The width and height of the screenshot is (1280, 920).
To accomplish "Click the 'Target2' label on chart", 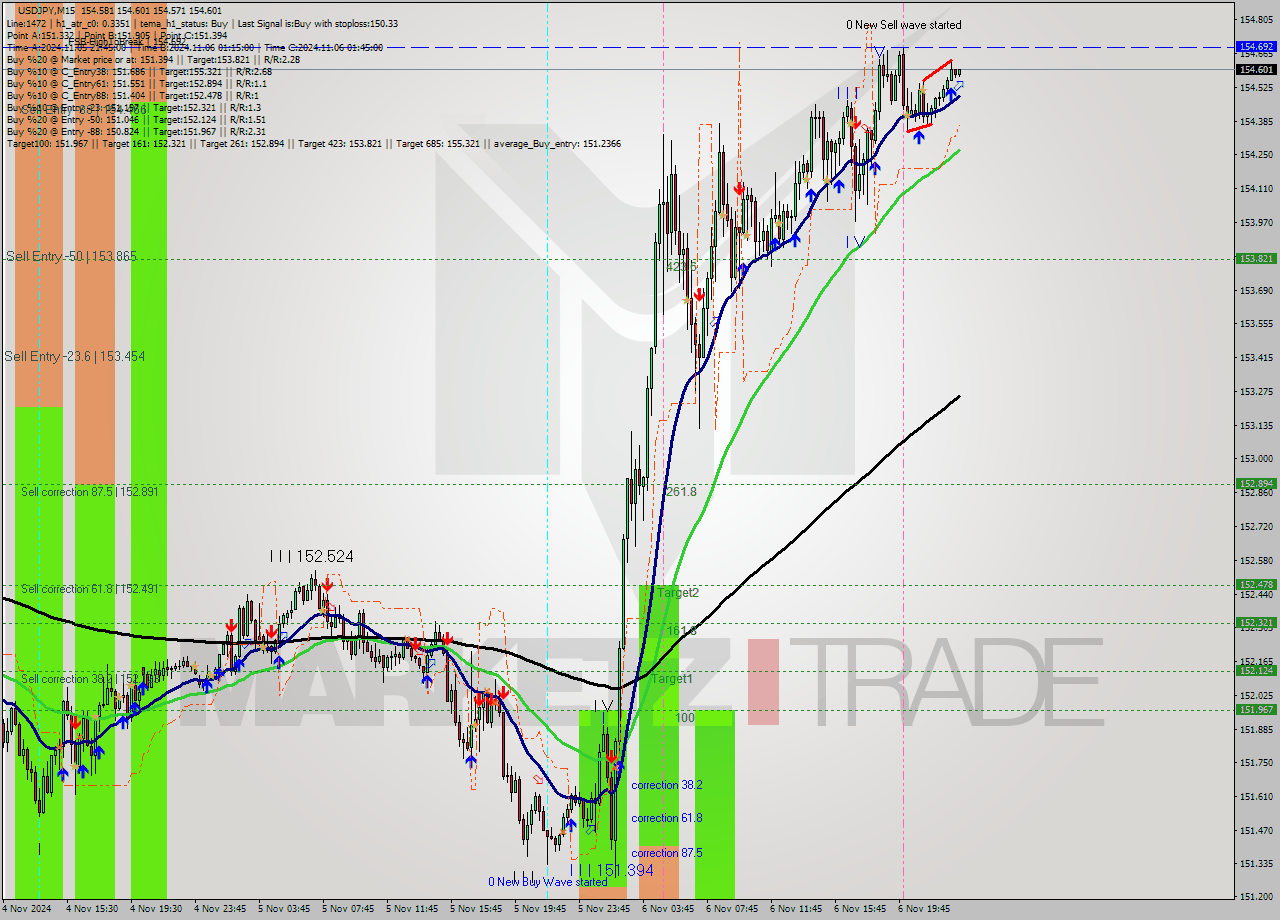I will click(677, 593).
